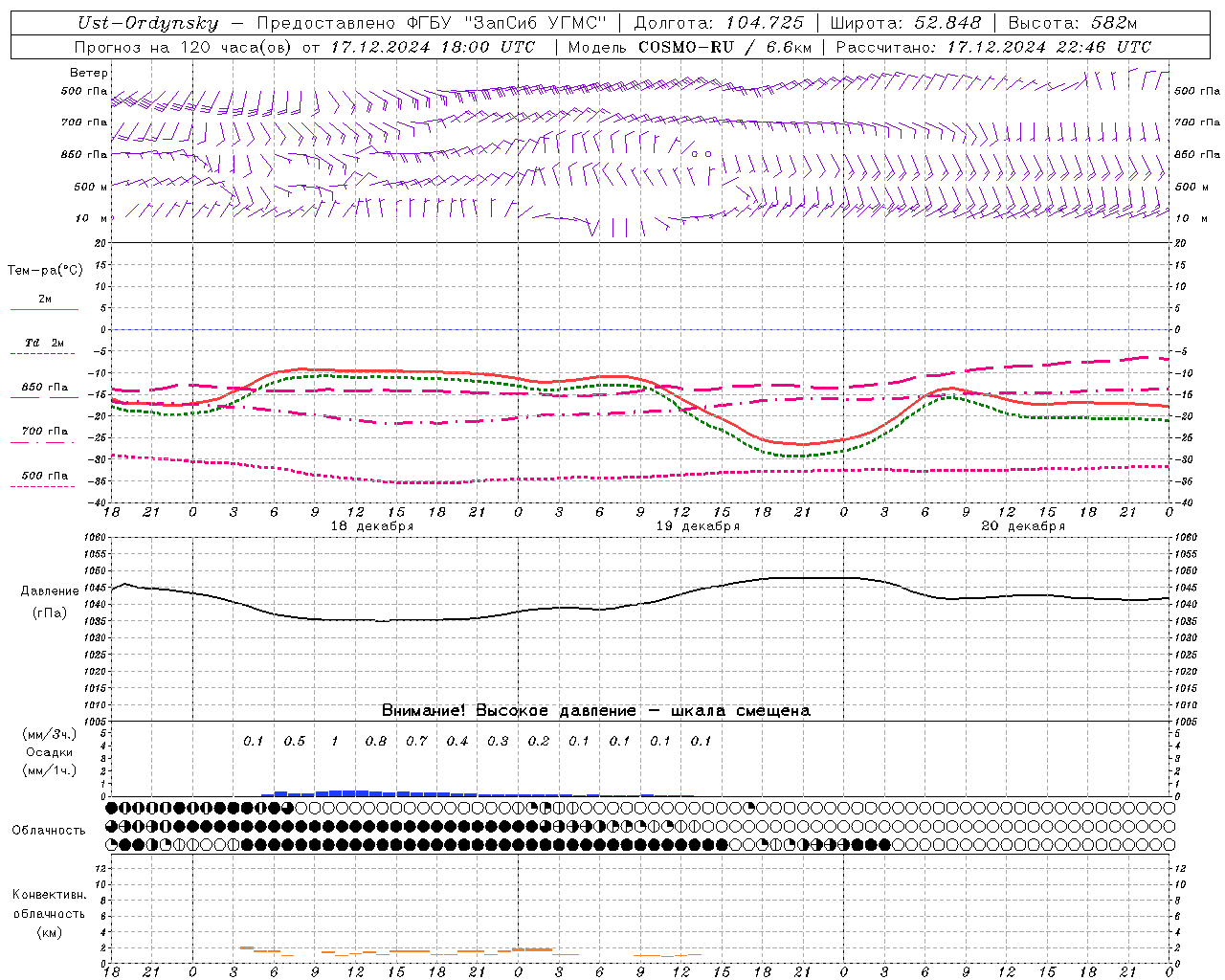Click the "Ust-Ordynsky" station title
1225x980 pixels.
148,24
